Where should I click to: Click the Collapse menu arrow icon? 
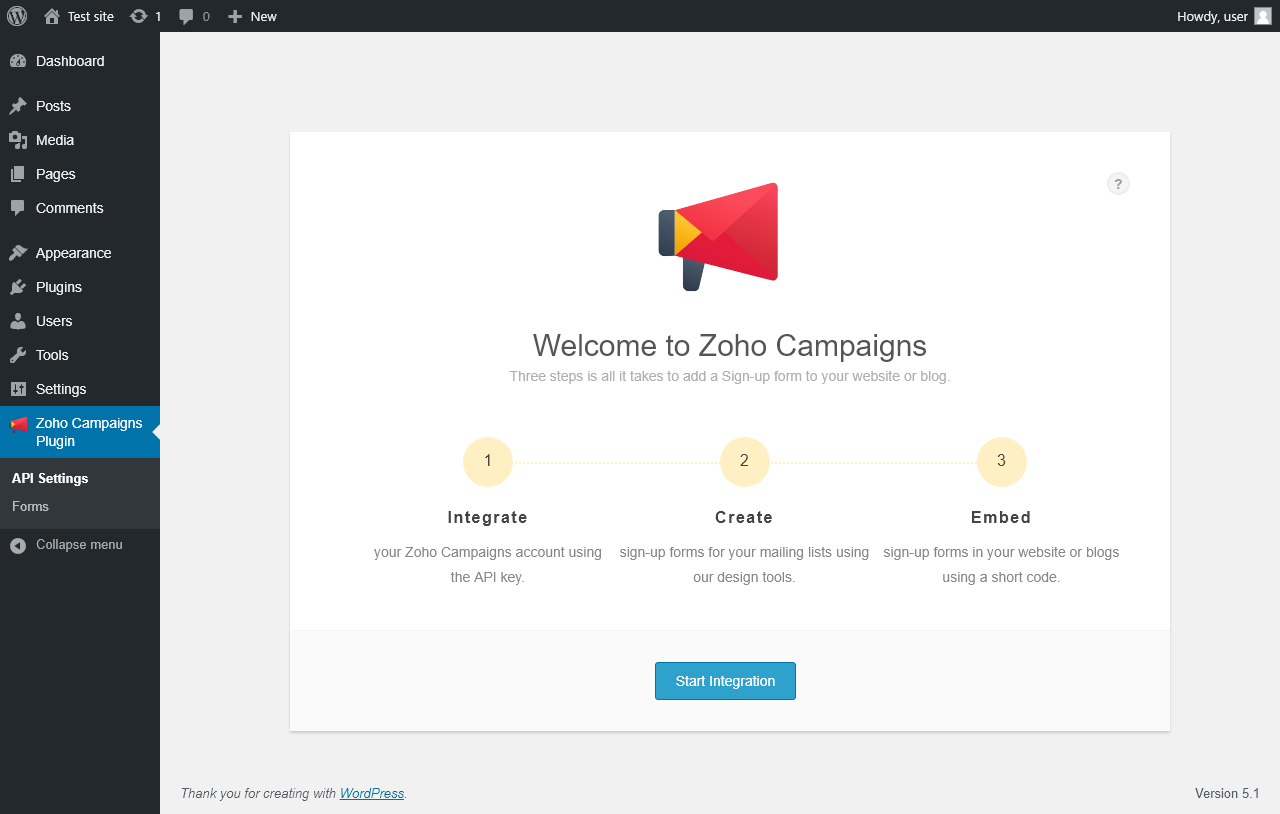click(18, 545)
